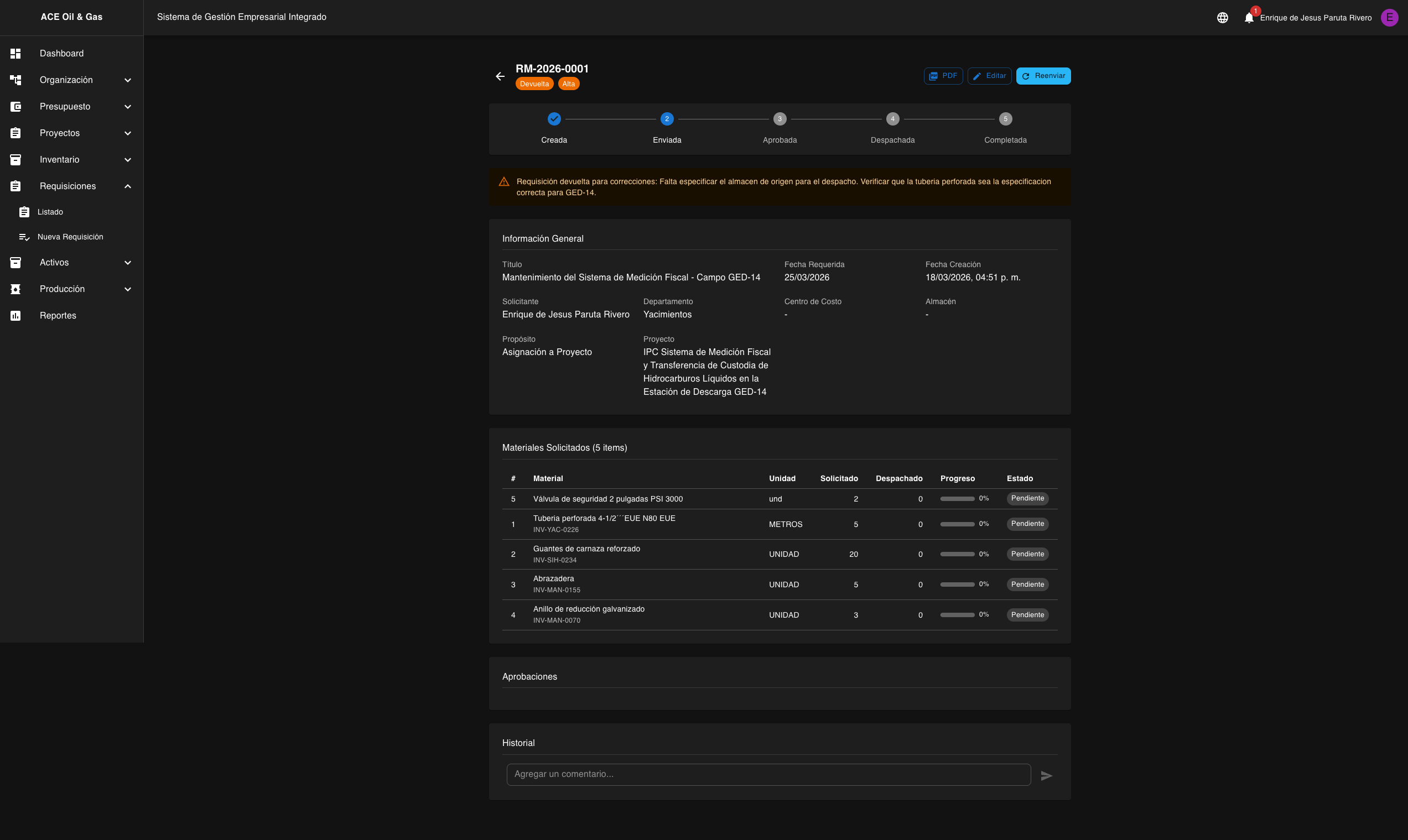Open the notifications bell icon
The height and width of the screenshot is (840, 1408).
[x=1248, y=18]
